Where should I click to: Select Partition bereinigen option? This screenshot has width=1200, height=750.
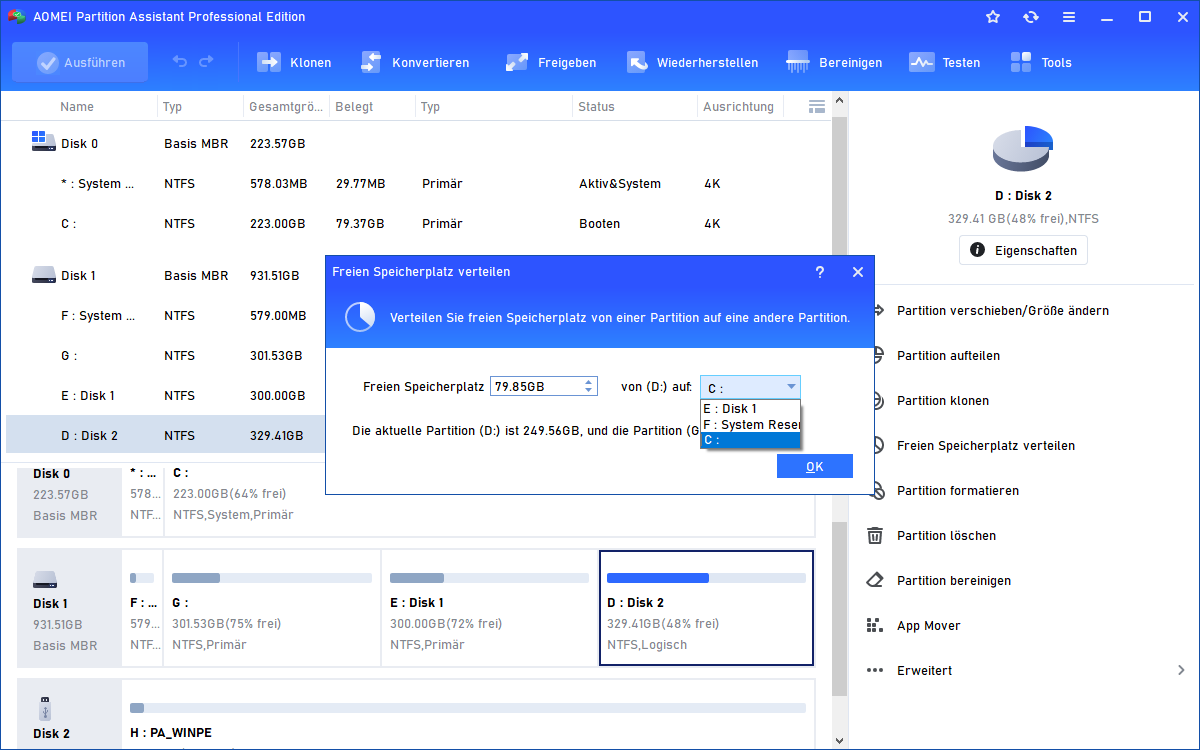(x=954, y=581)
